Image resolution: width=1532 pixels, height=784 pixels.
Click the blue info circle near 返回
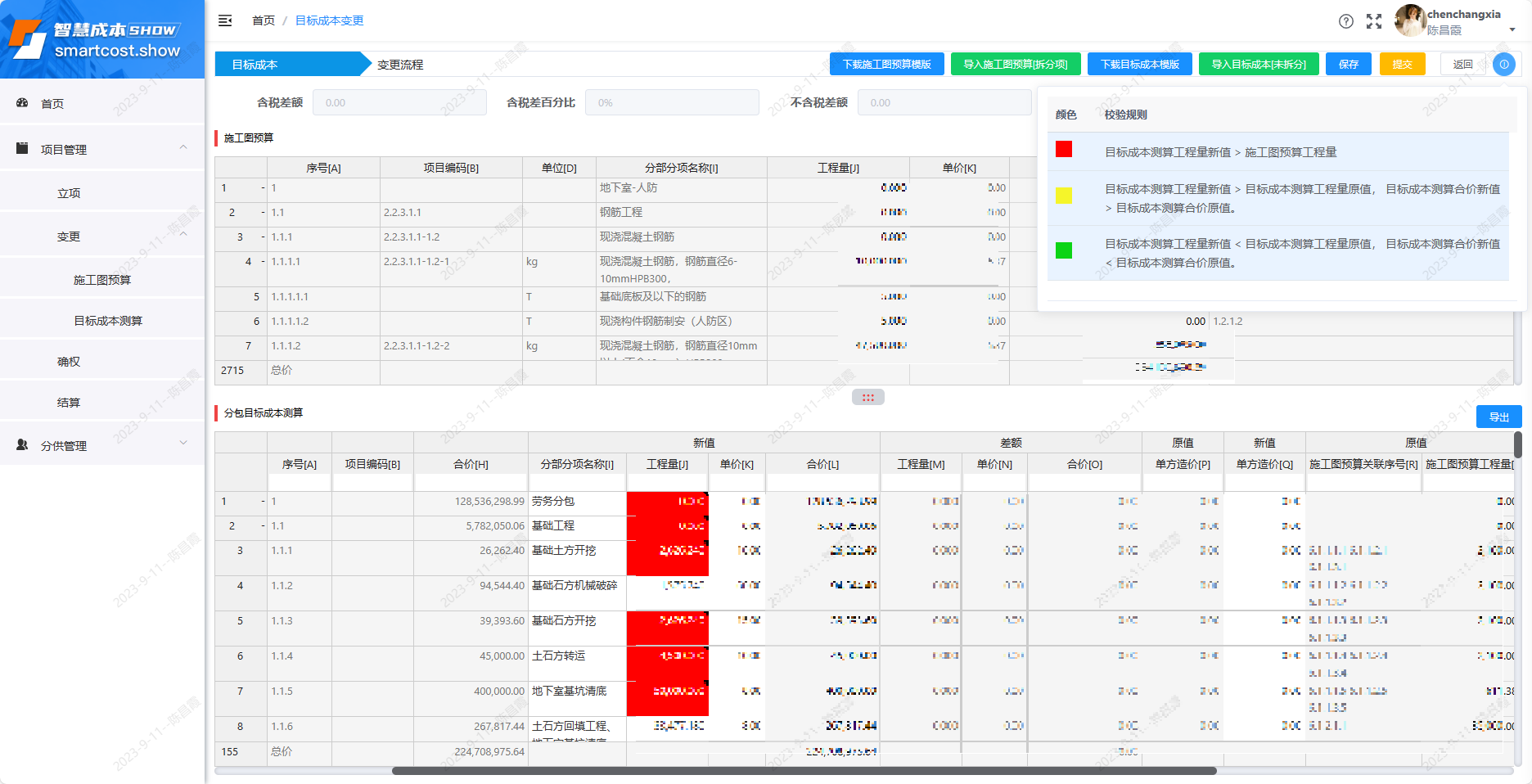point(1503,64)
